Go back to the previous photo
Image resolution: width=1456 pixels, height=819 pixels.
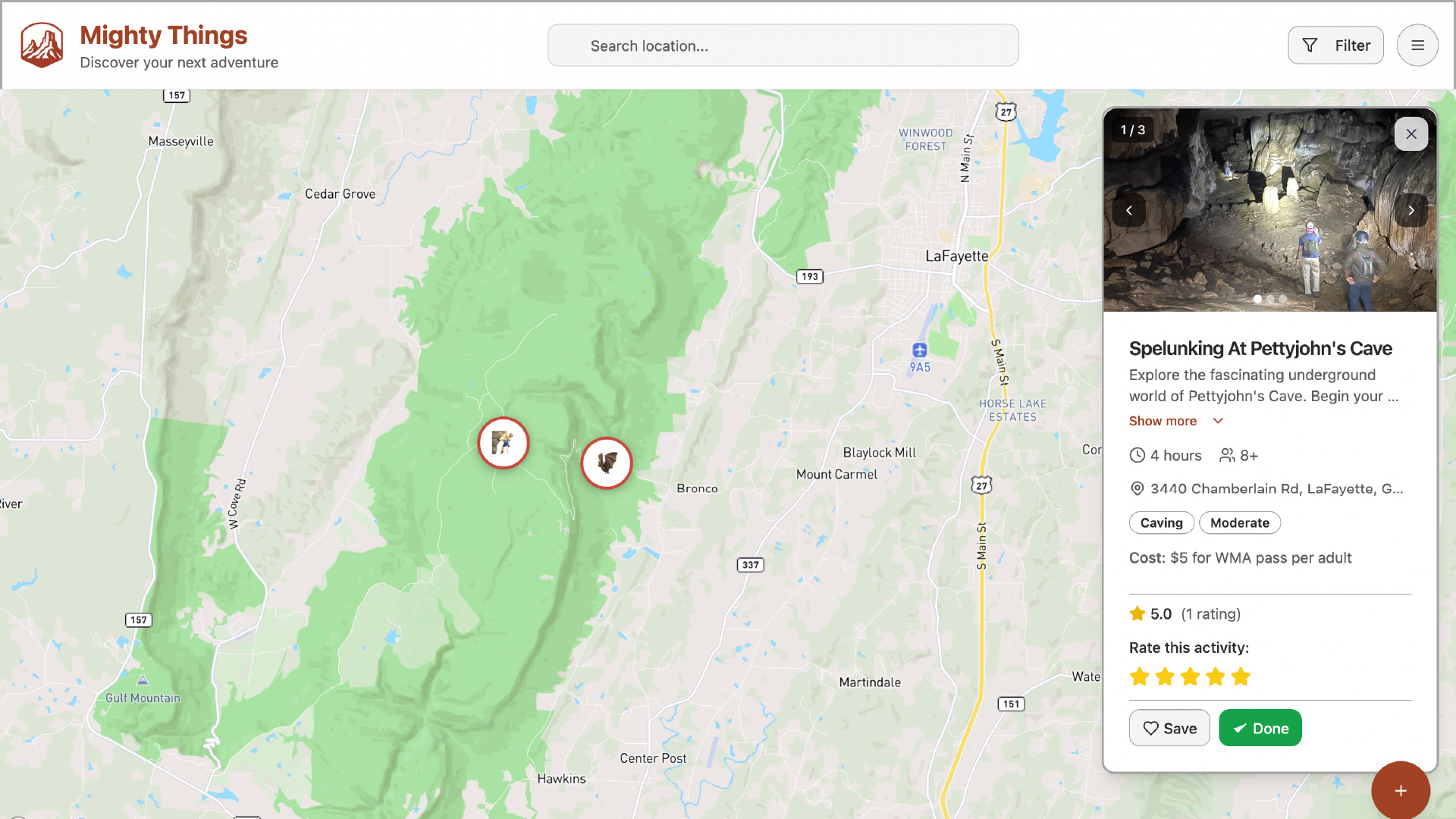[x=1129, y=210]
